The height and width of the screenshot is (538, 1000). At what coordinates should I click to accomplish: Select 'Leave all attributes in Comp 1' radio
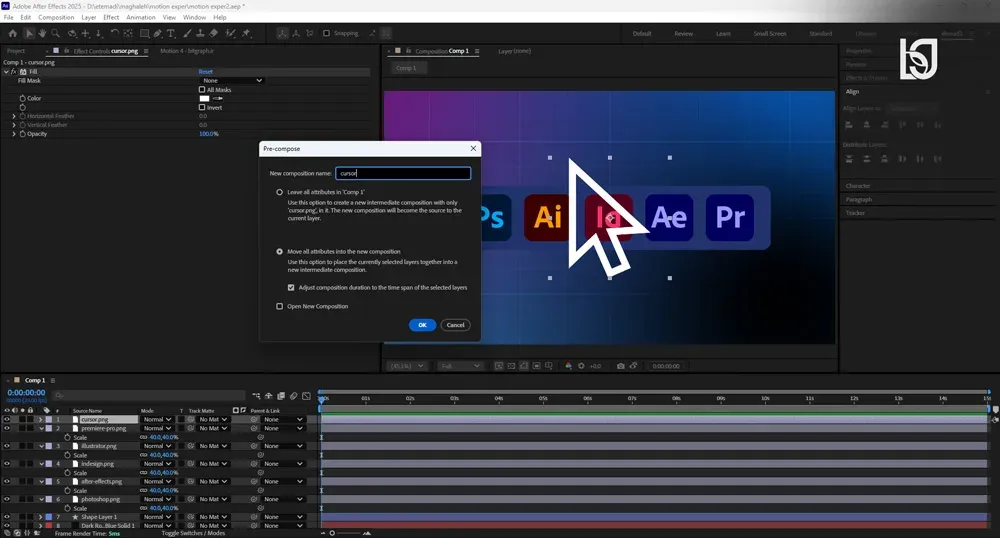279,192
